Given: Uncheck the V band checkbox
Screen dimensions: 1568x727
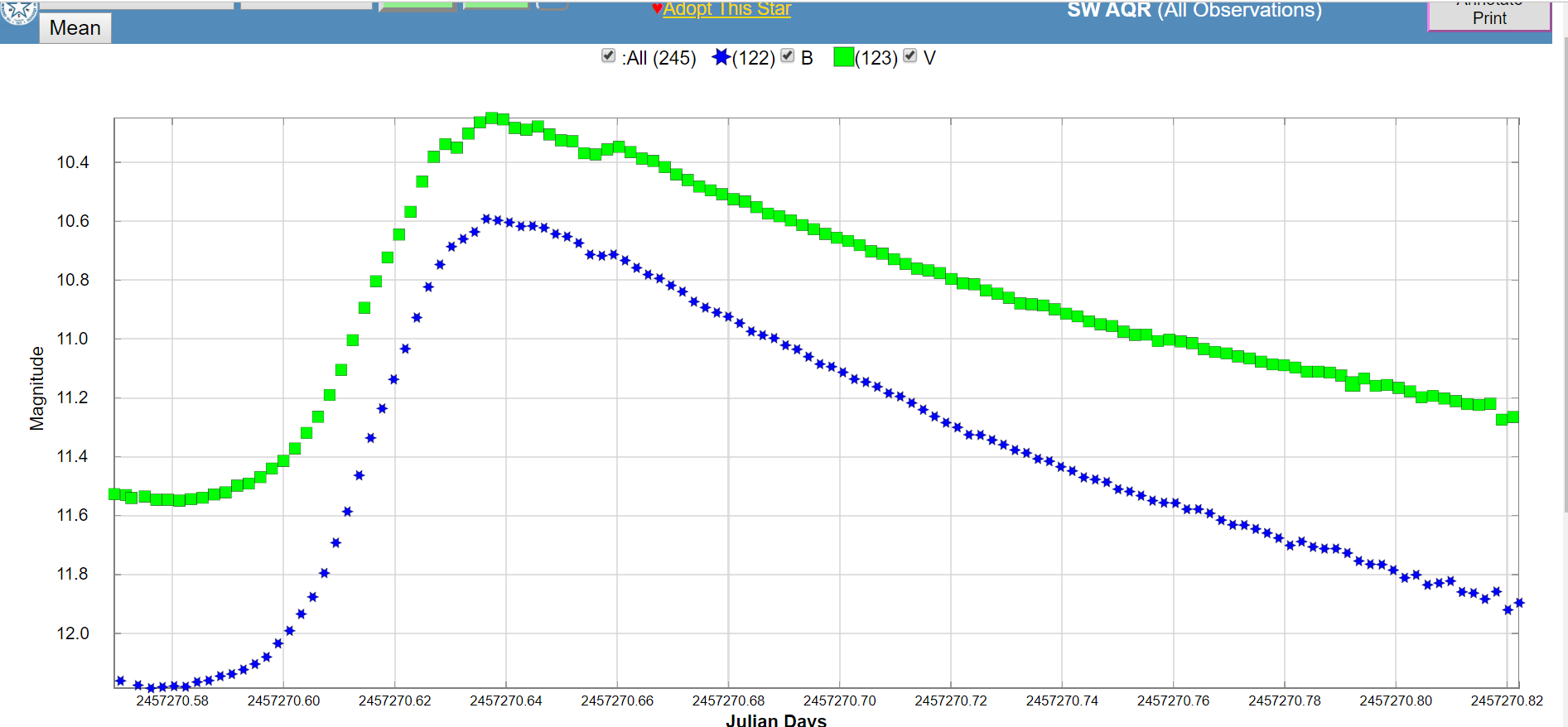Looking at the screenshot, I should coord(910,55).
